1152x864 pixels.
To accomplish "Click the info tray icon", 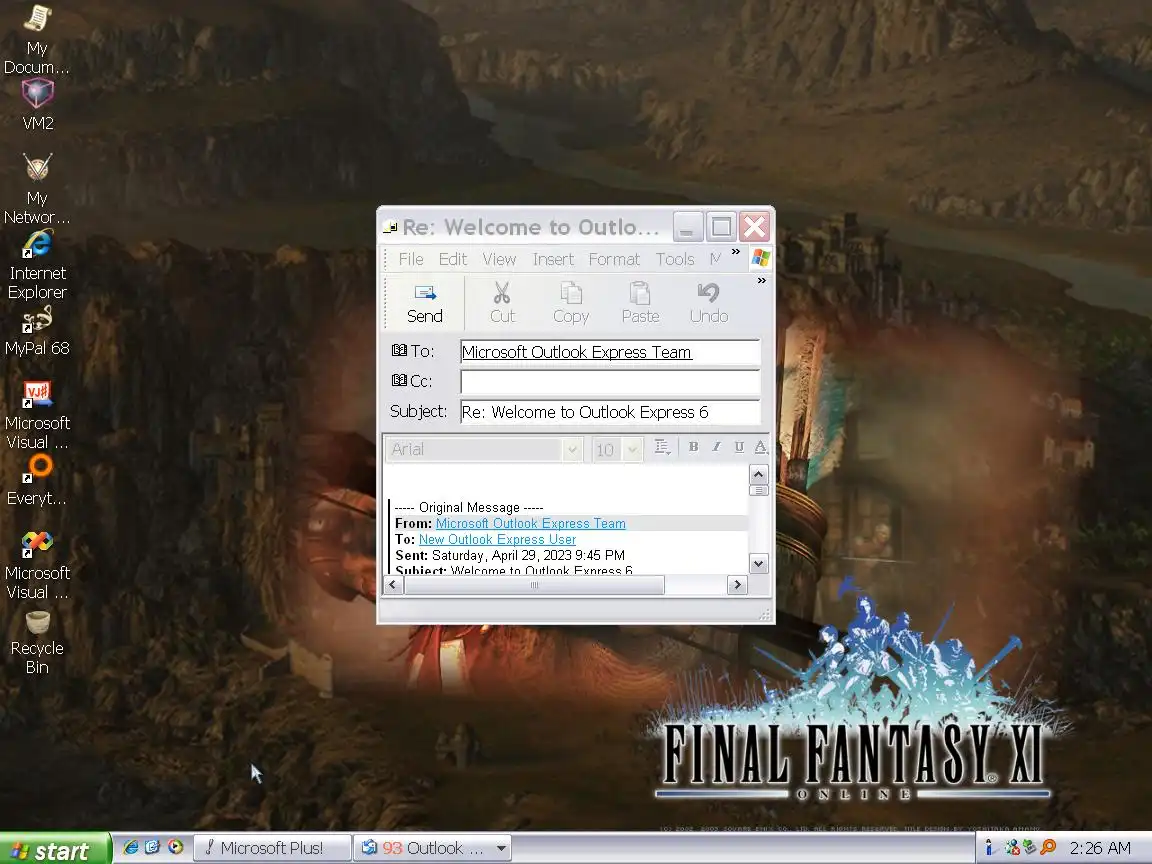I will tap(989, 848).
